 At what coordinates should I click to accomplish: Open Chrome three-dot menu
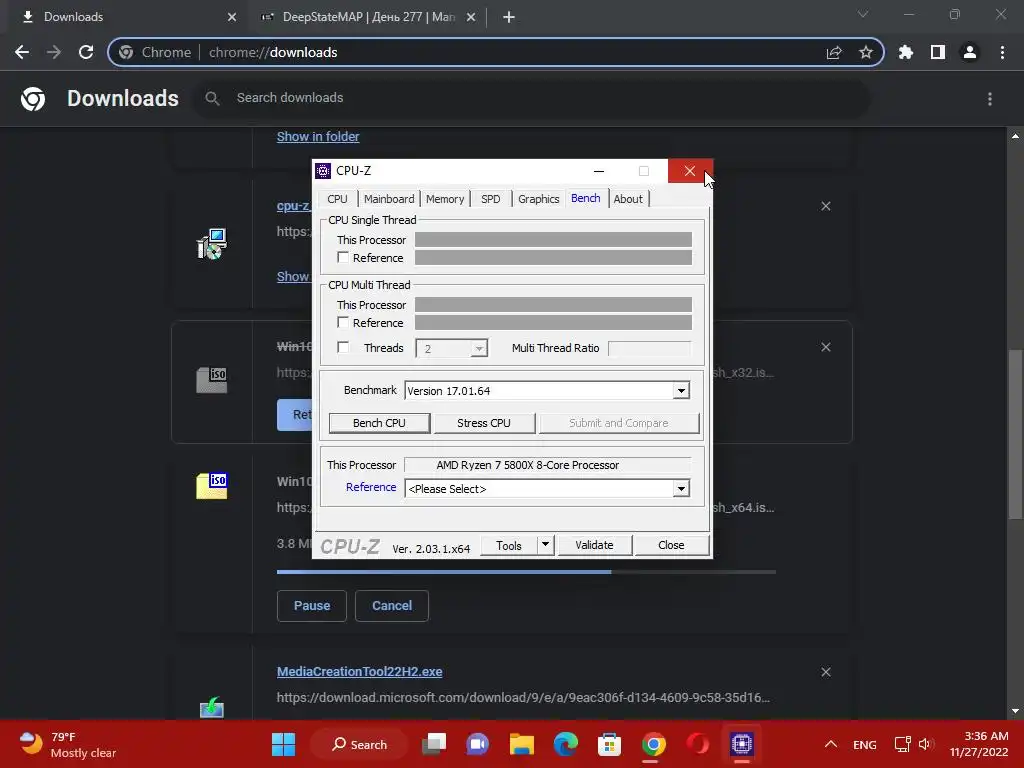point(1002,52)
